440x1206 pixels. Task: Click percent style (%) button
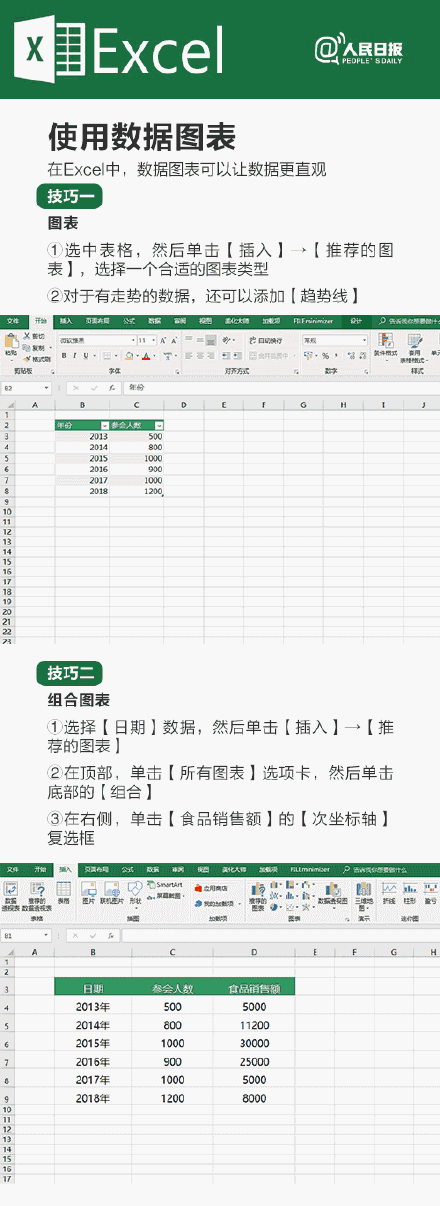(x=324, y=355)
